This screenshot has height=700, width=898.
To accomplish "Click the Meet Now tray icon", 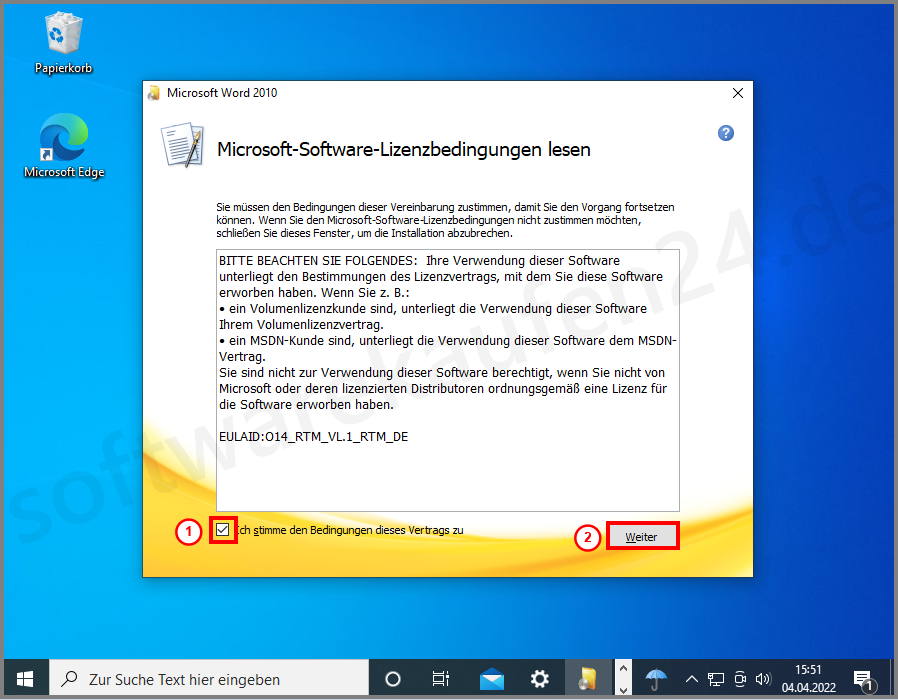I will click(x=740, y=679).
